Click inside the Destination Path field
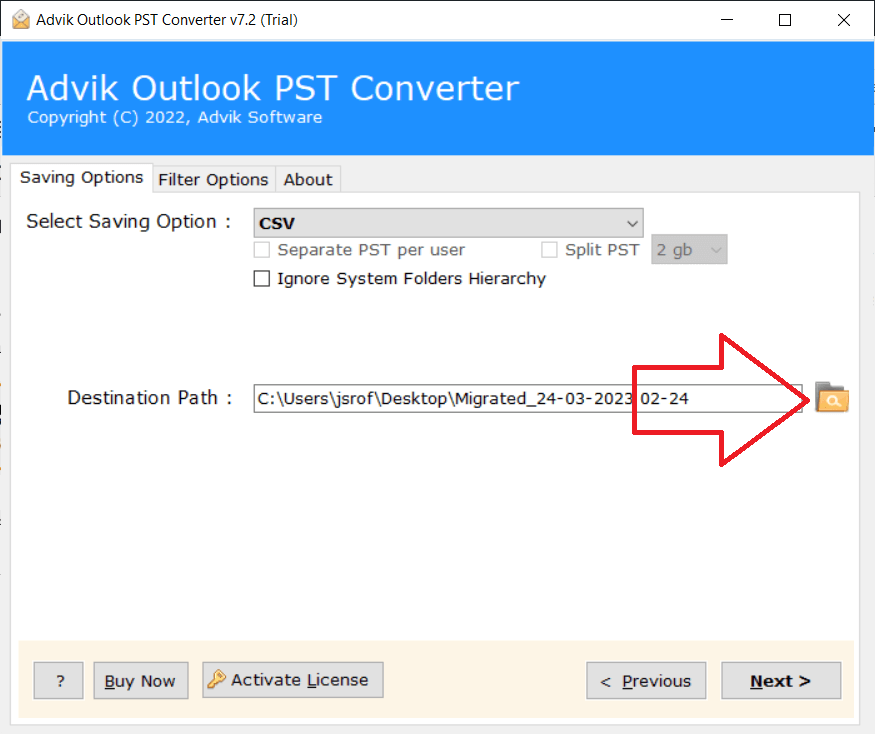This screenshot has width=875, height=734. [x=528, y=399]
